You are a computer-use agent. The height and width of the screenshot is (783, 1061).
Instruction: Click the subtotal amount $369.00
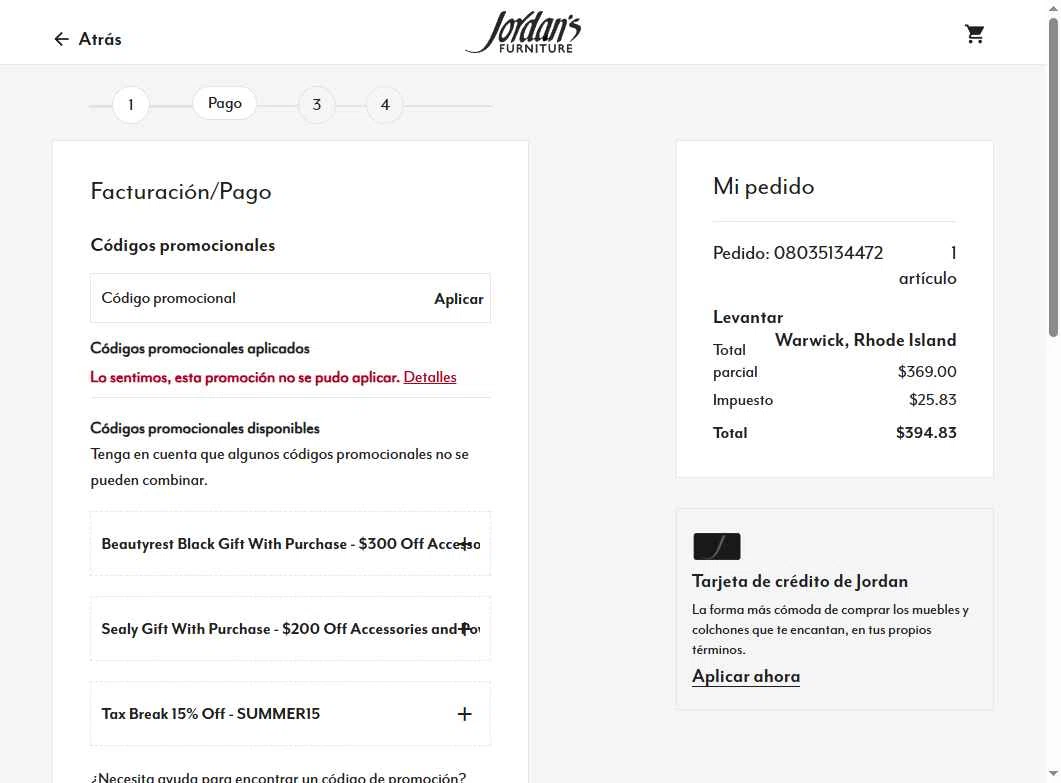(x=927, y=372)
